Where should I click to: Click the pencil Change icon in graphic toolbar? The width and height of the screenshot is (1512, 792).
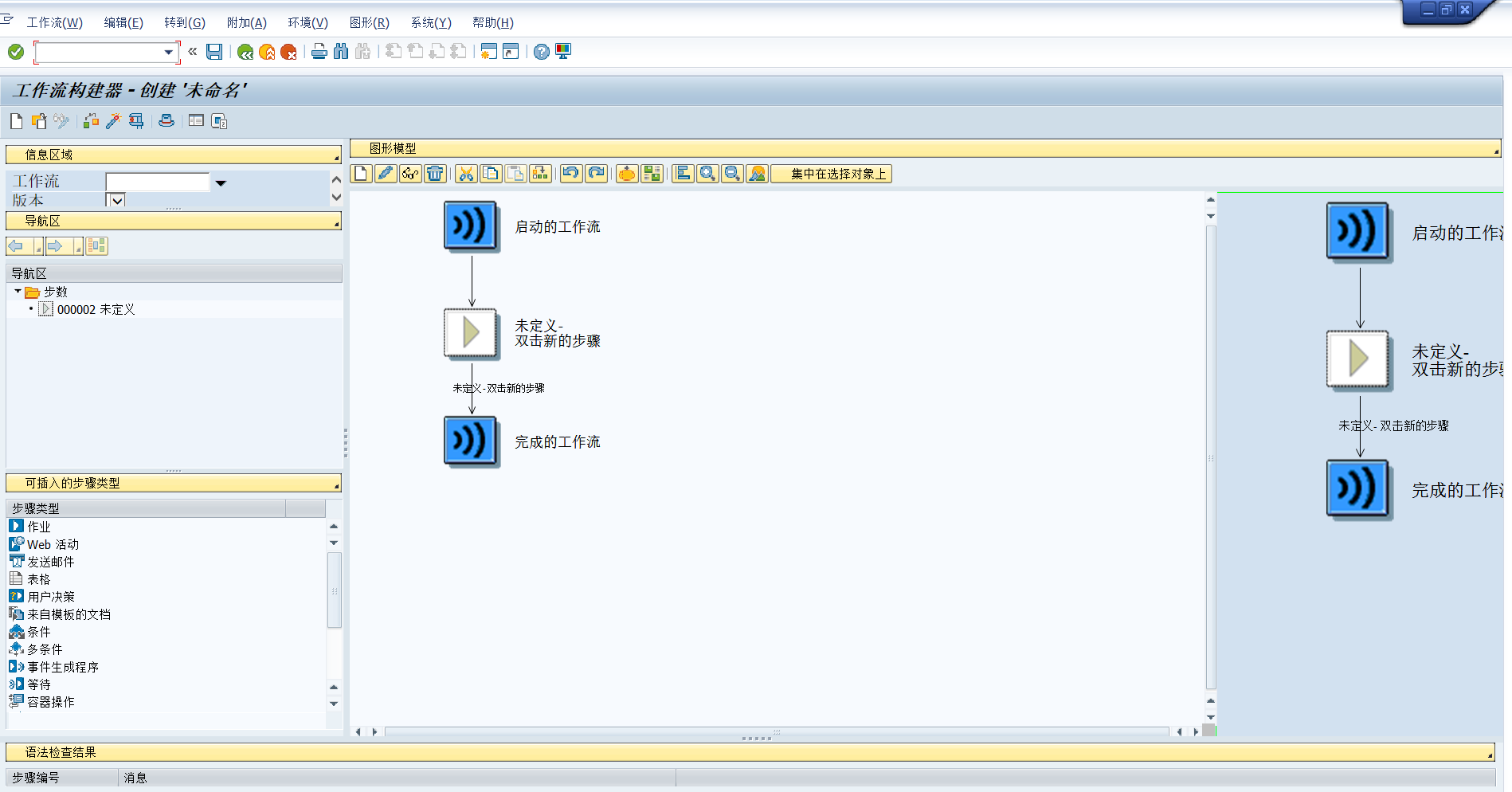pos(386,174)
